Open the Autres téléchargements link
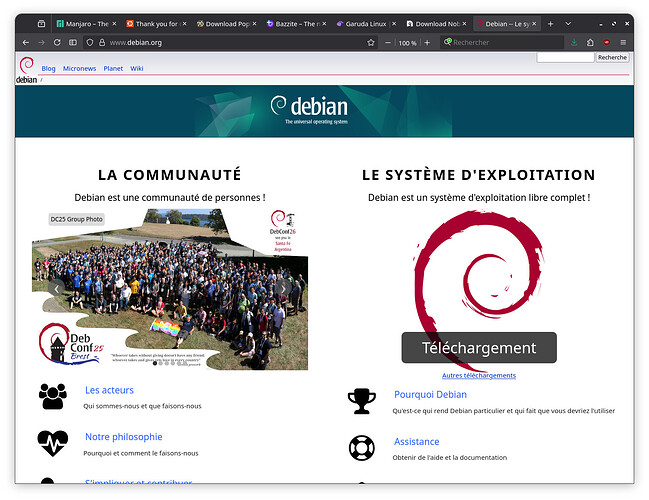The width and height of the screenshot is (649, 500). point(479,375)
